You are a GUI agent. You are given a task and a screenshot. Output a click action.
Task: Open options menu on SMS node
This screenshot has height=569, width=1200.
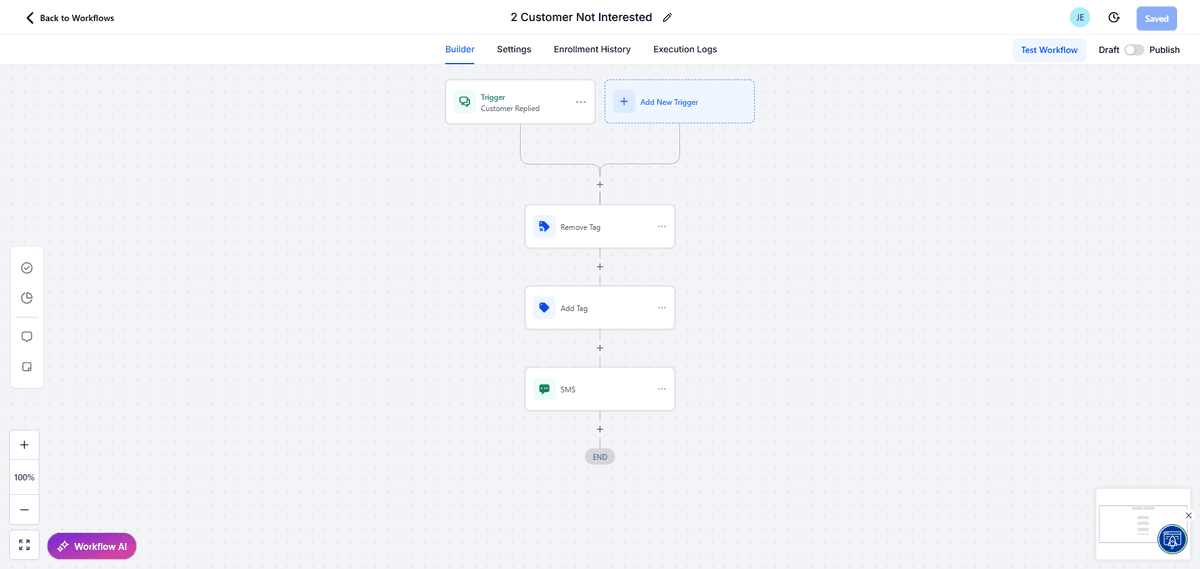(661, 388)
